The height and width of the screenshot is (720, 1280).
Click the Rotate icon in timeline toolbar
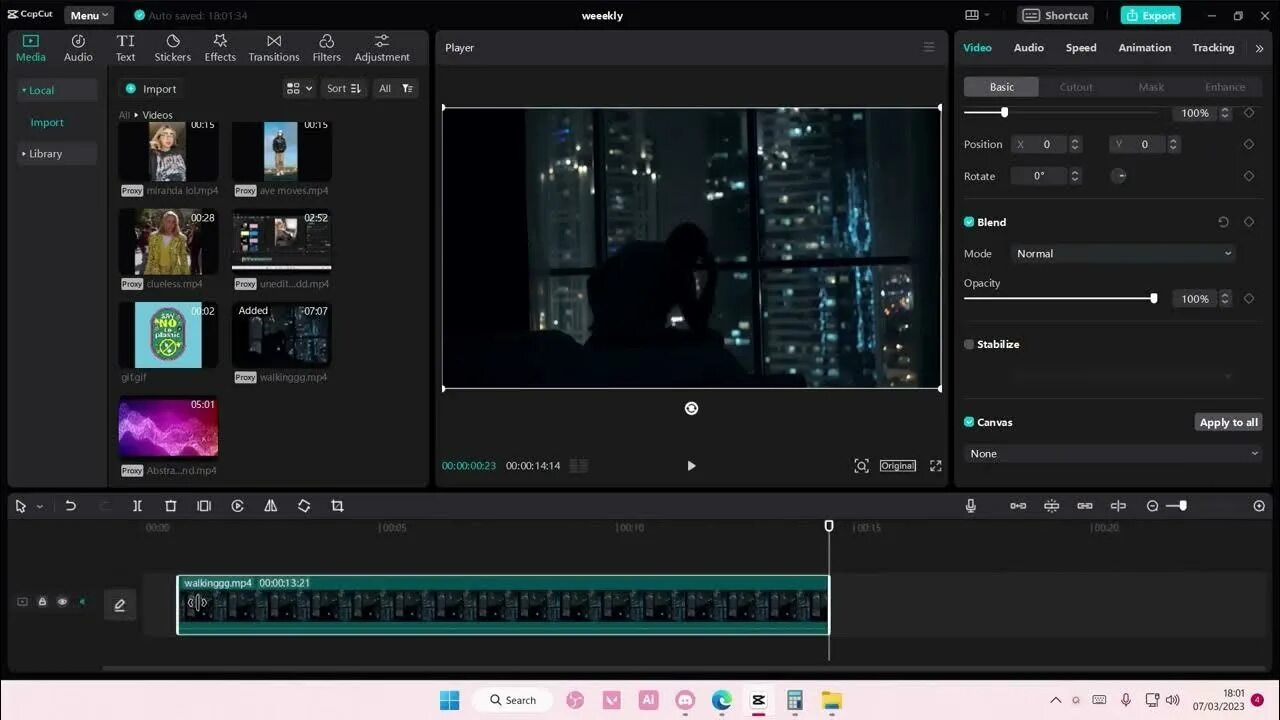304,506
